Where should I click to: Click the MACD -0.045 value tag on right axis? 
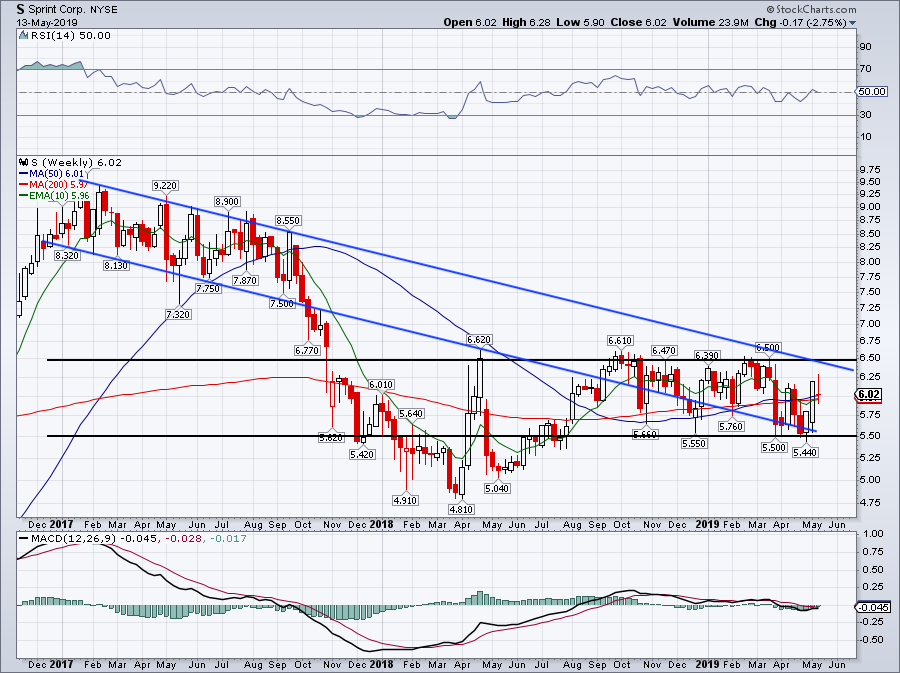click(874, 608)
